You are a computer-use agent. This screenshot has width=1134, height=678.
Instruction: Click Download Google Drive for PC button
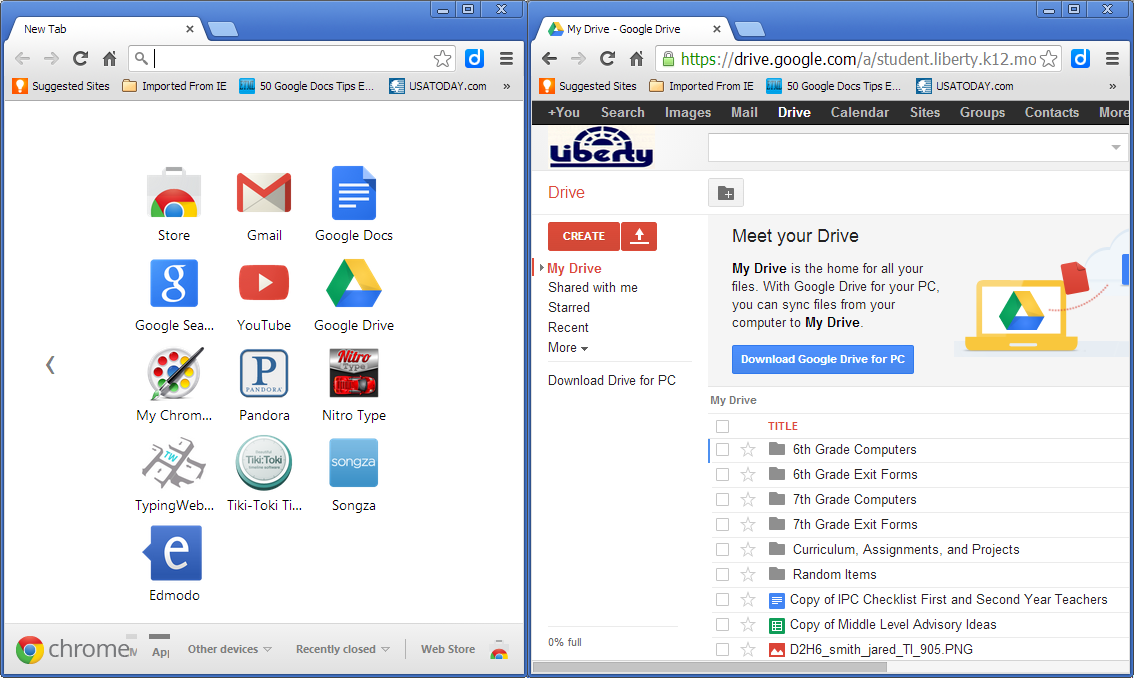point(823,359)
